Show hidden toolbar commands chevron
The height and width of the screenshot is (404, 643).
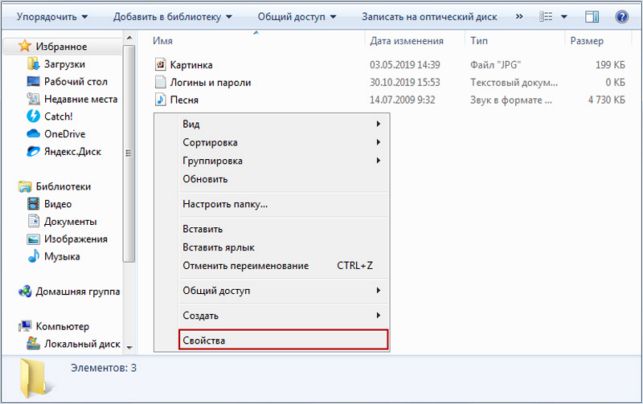click(x=519, y=17)
